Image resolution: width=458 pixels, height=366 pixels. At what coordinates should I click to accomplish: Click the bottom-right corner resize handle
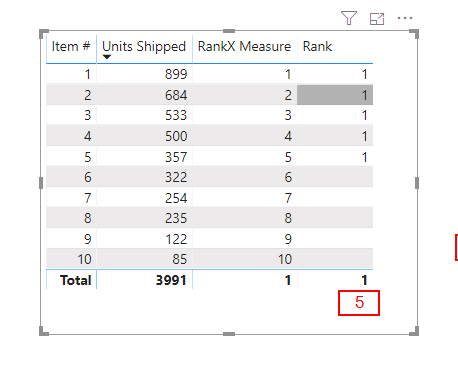[415, 332]
